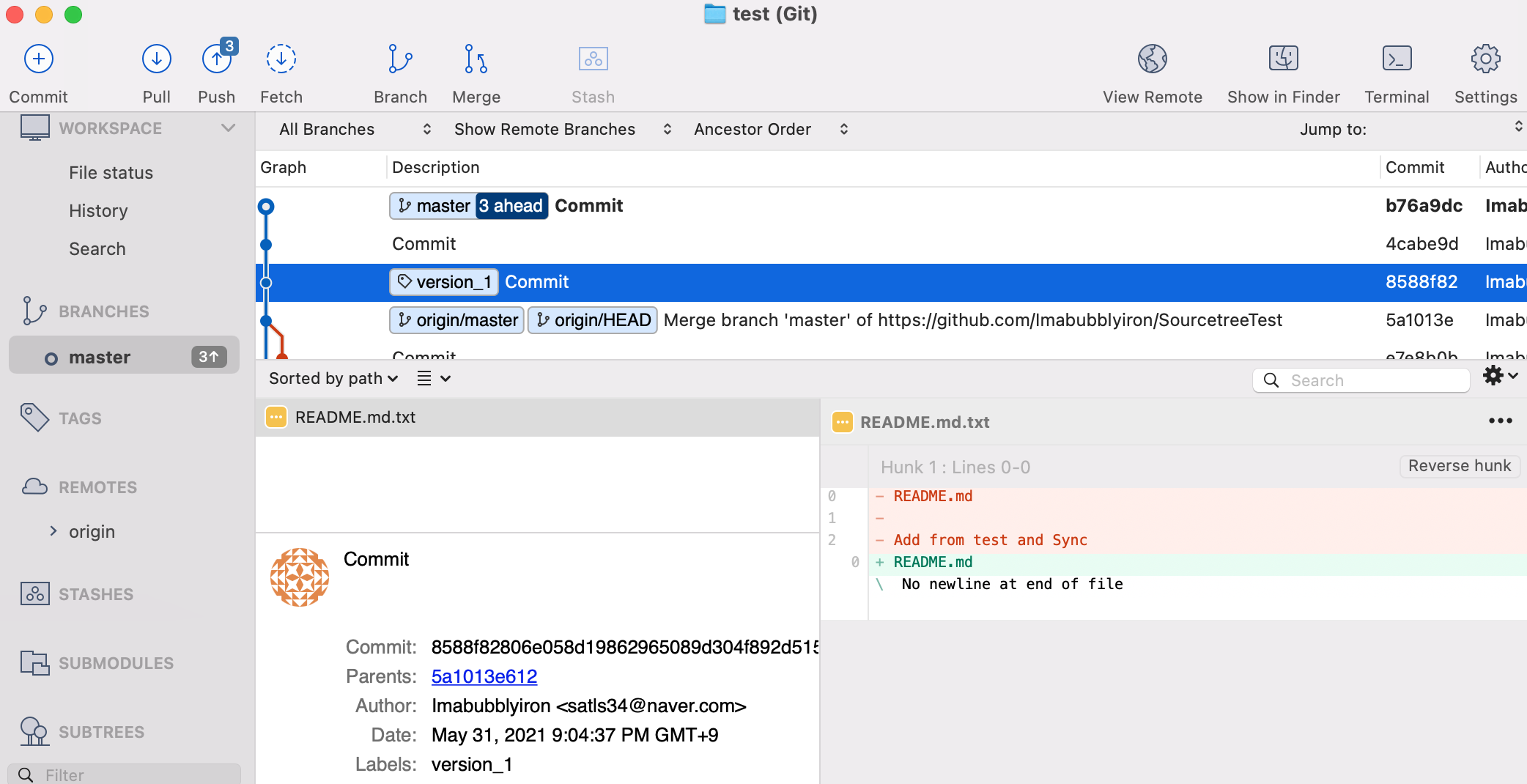
Task: Click the Graph column header
Action: tap(284, 167)
